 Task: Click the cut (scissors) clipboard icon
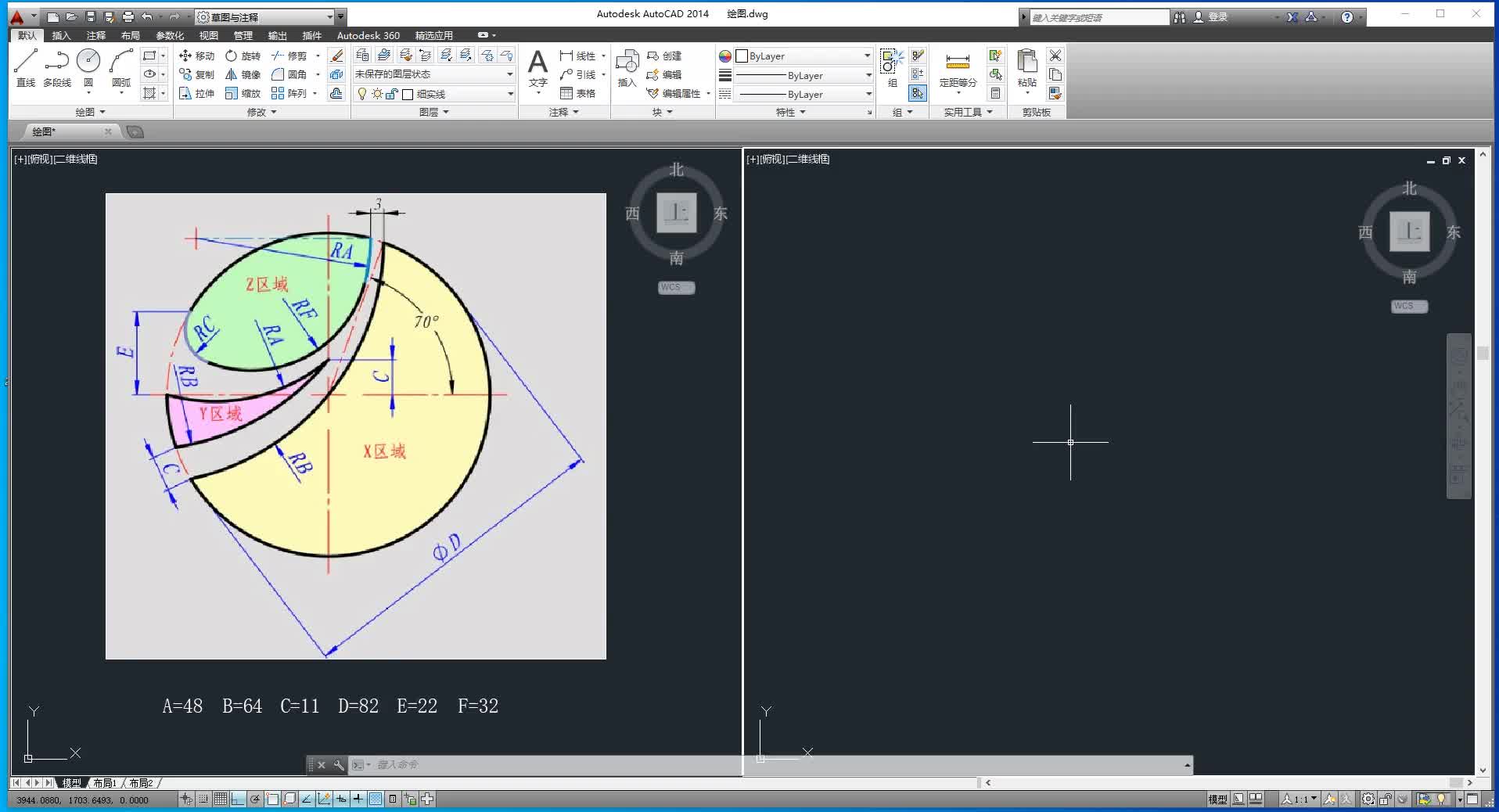(1055, 56)
